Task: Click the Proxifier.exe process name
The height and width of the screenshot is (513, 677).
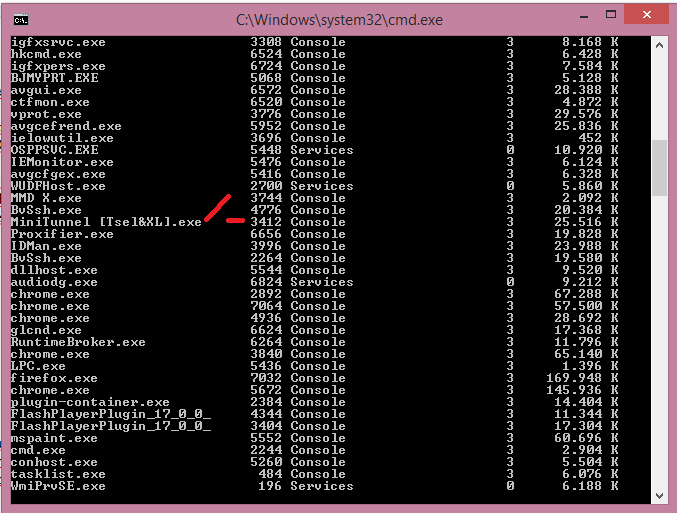Action: [62, 234]
